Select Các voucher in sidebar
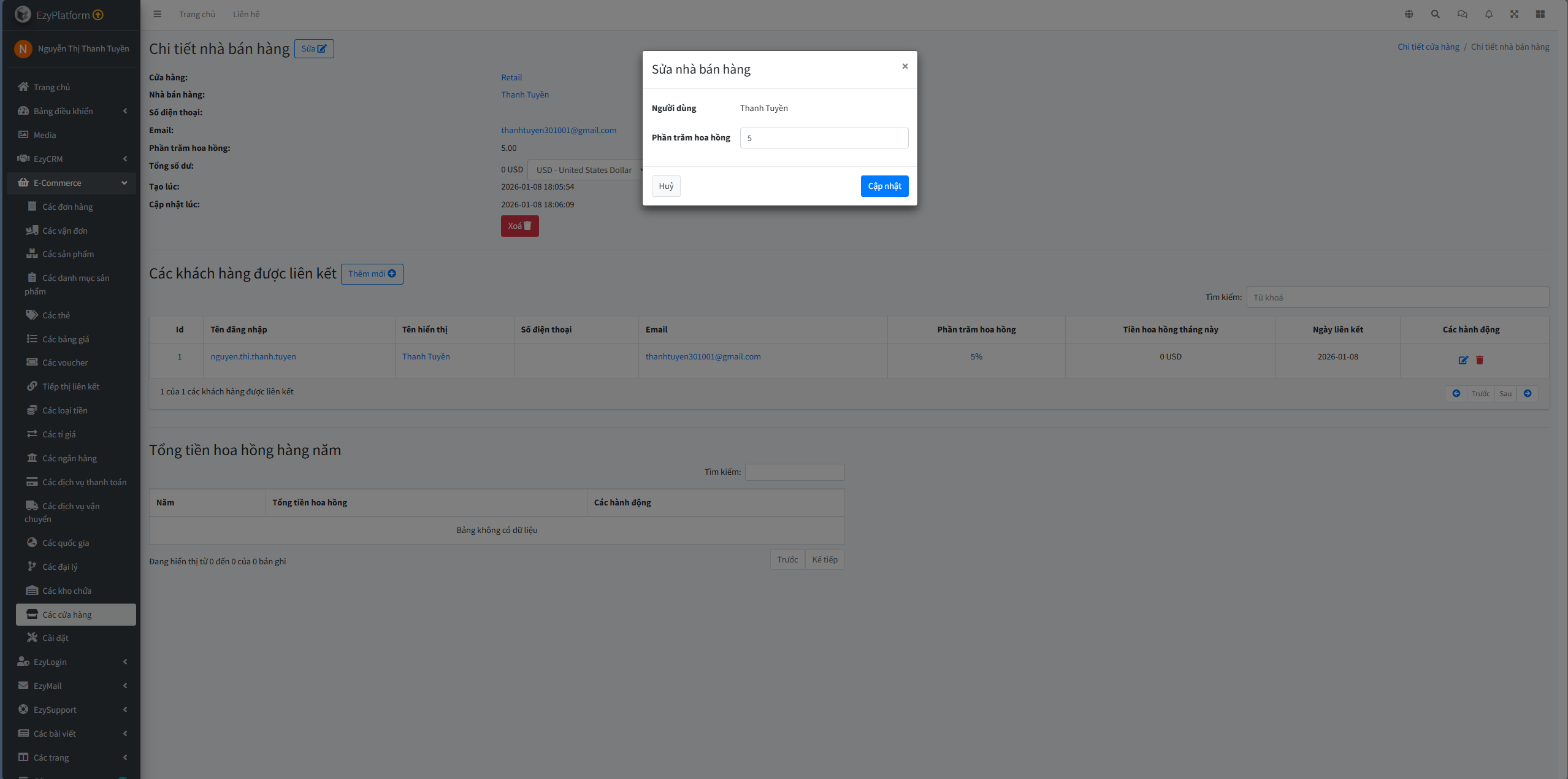Screen dimensions: 1568x779 [x=64, y=363]
